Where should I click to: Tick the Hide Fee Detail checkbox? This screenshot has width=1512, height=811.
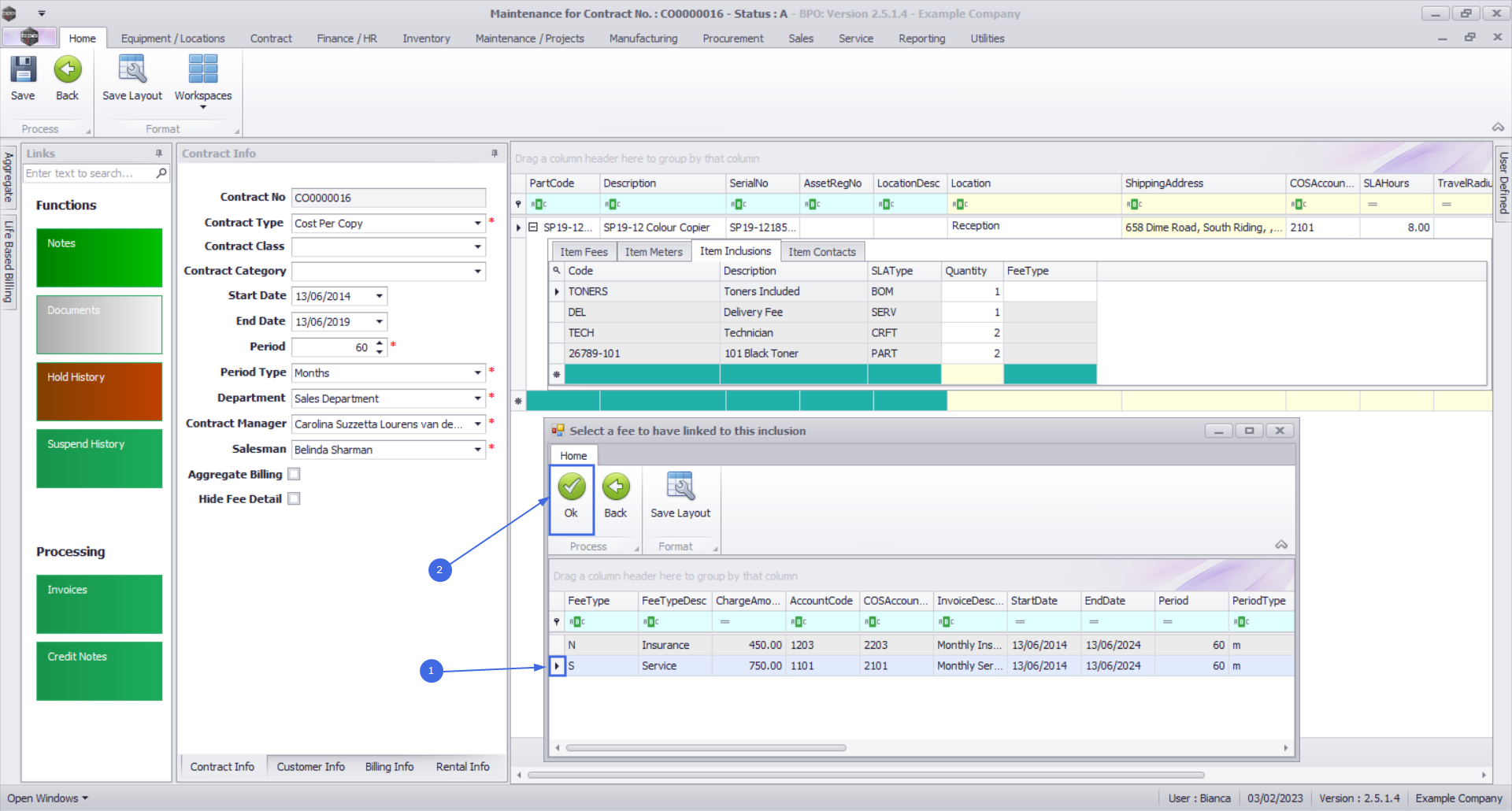294,498
